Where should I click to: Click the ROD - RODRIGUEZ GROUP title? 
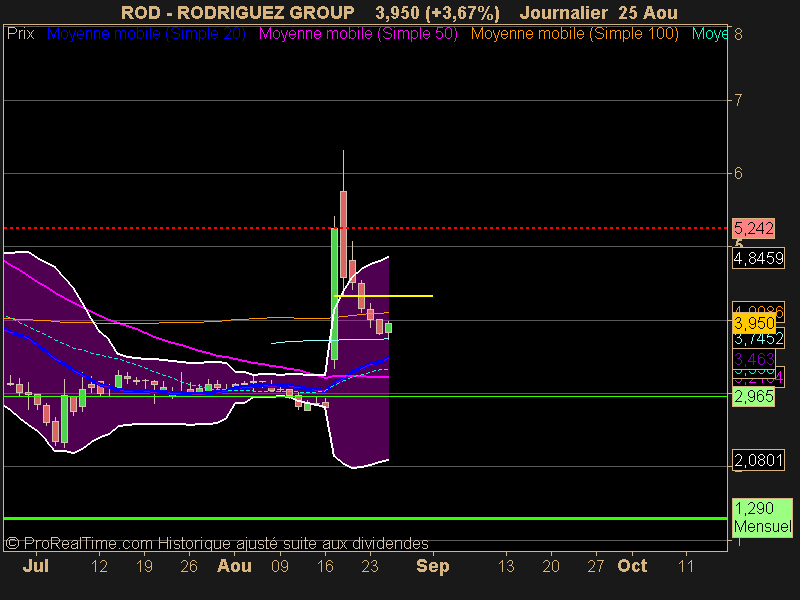[x=237, y=13]
